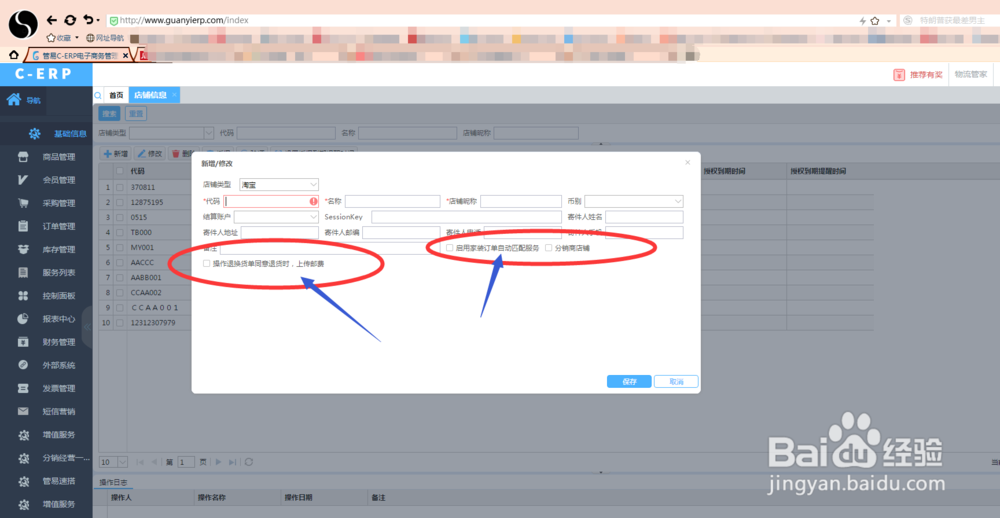Open the 结算账户 dropdown in dialog

[x=276, y=218]
